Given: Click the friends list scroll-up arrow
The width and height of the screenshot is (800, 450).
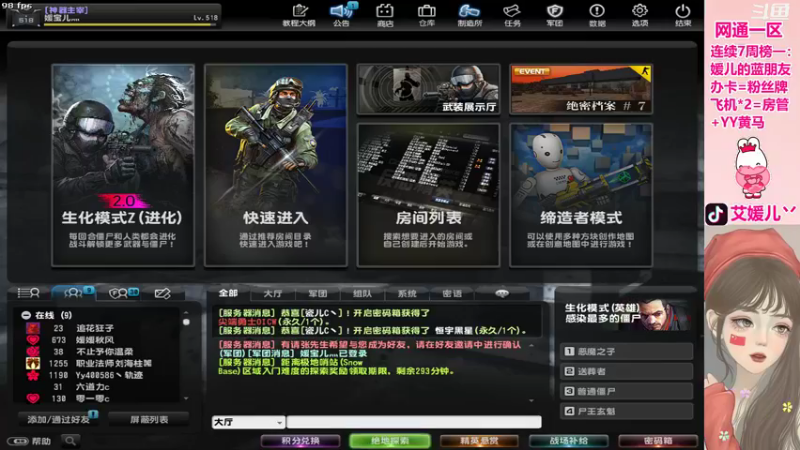Looking at the screenshot, I should (x=186, y=312).
